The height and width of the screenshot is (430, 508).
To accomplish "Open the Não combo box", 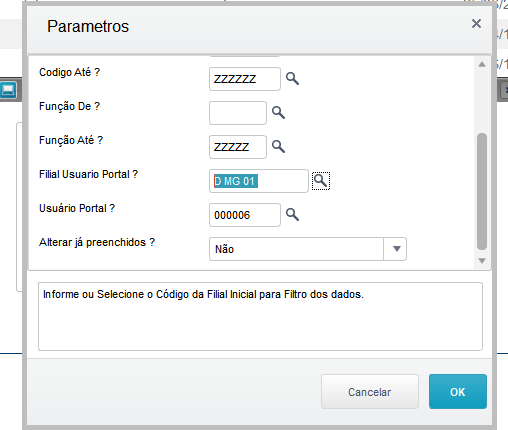I will pos(308,249).
